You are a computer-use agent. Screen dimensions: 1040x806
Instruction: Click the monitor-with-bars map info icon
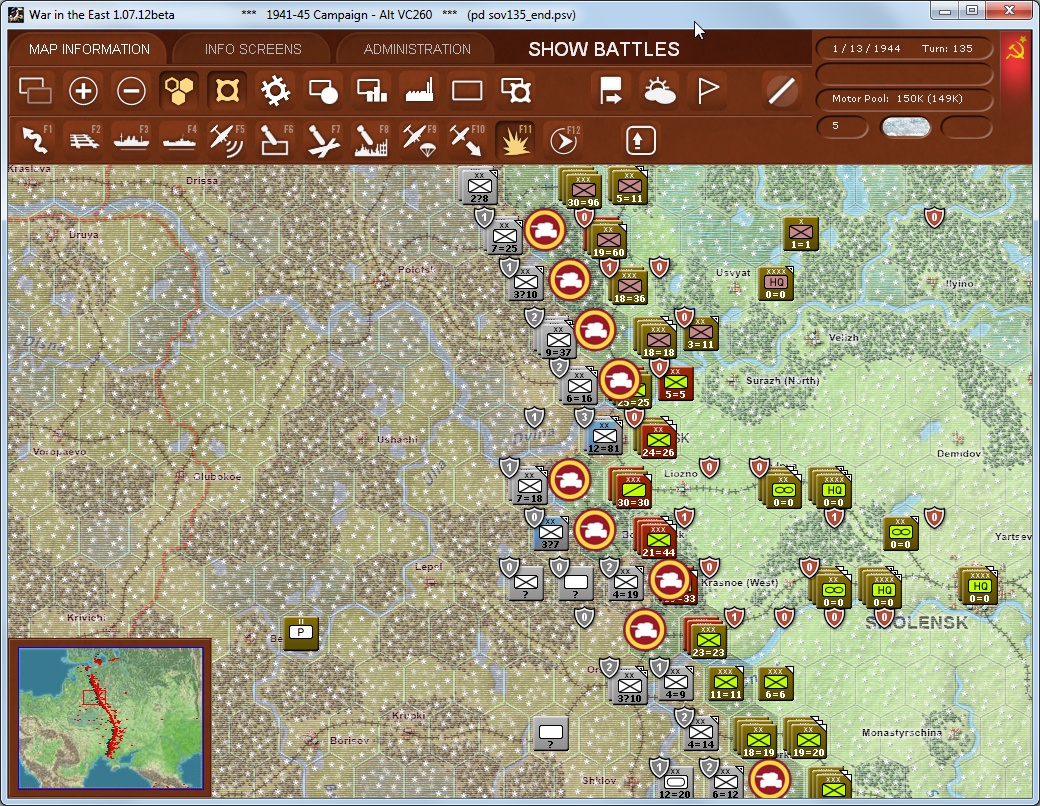(371, 91)
